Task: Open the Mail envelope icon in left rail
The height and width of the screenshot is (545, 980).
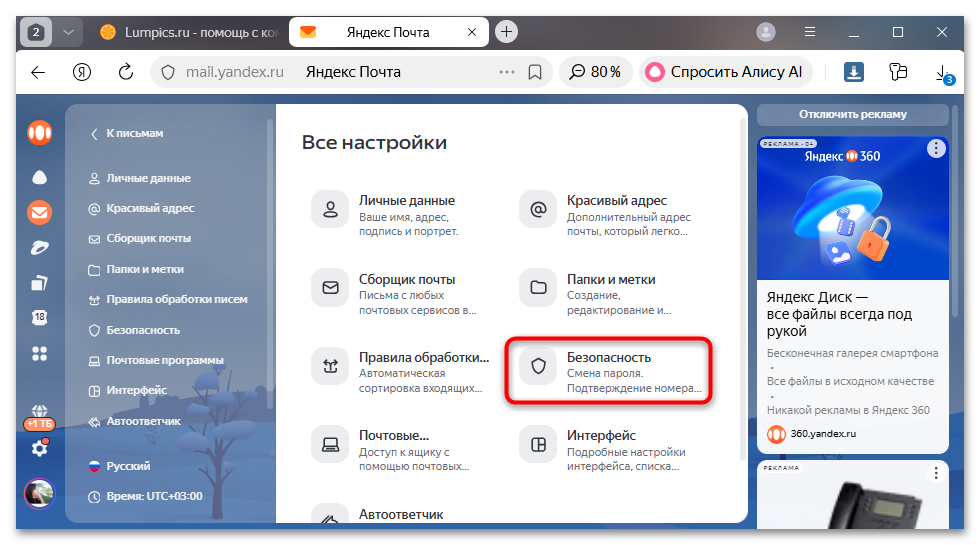Action: 39,213
